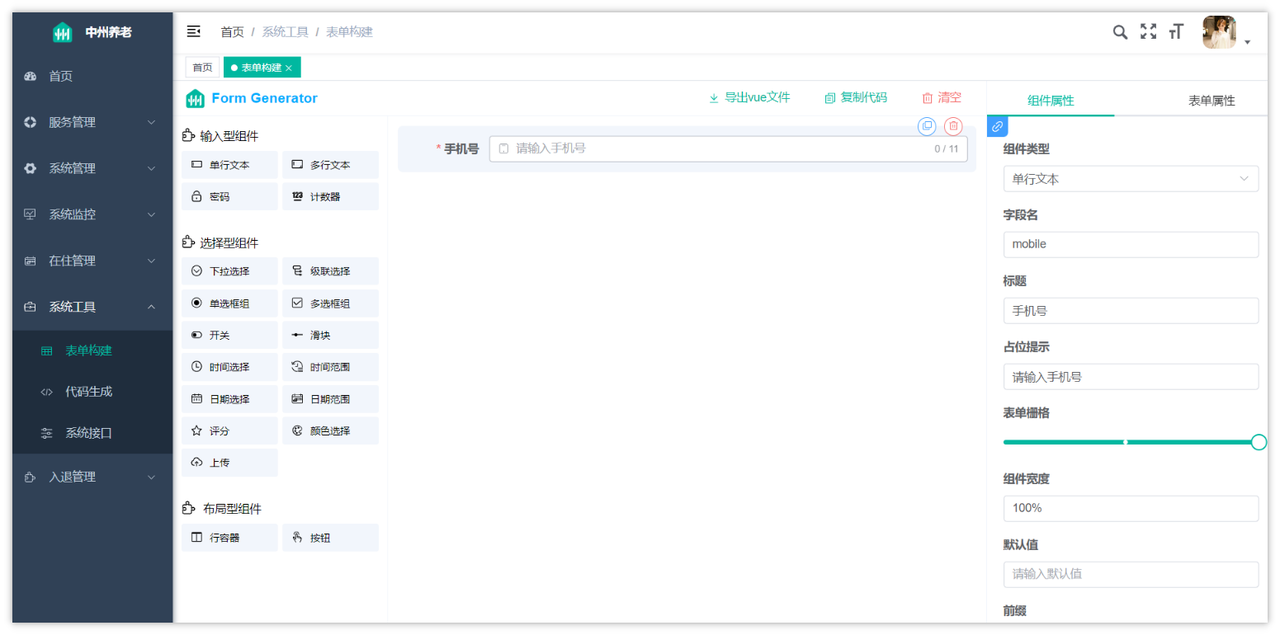Click the Form Generator logo title

pyautogui.click(x=252, y=98)
